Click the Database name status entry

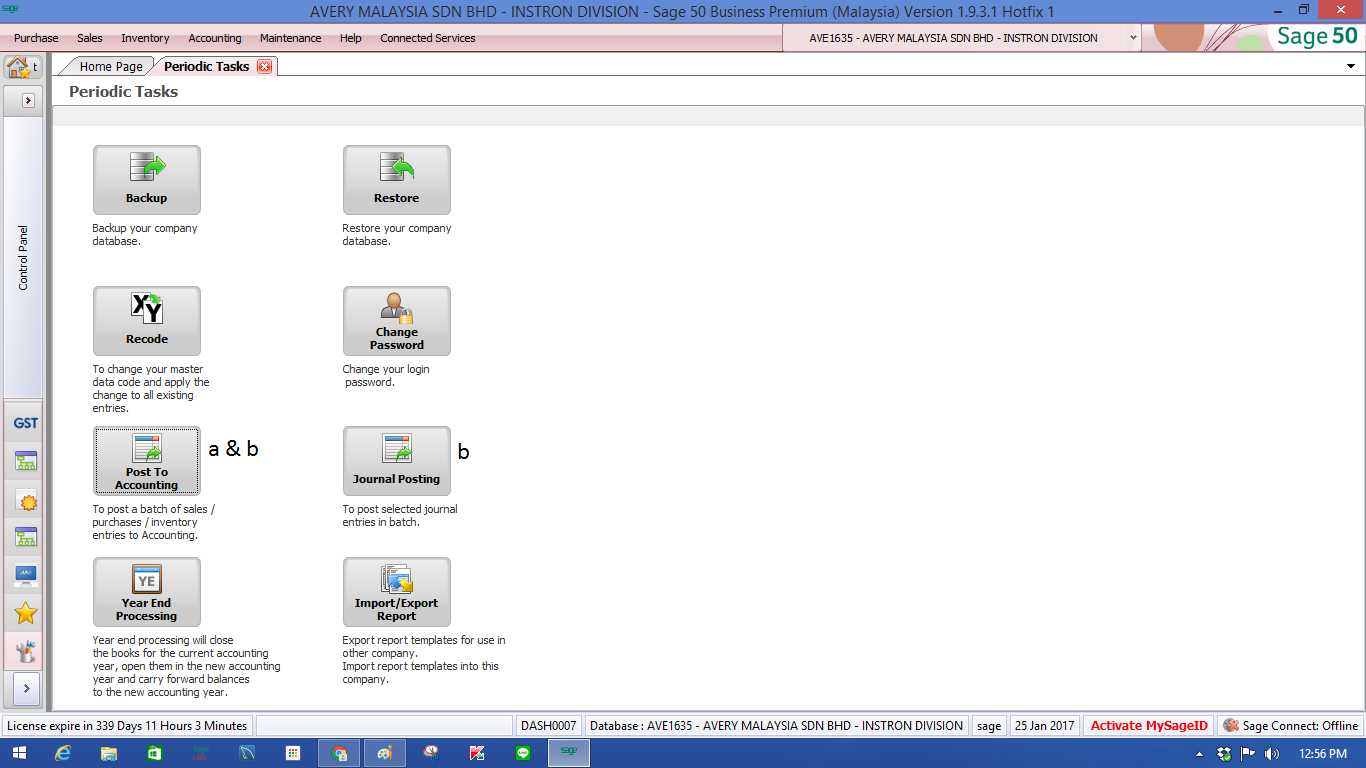(777, 726)
